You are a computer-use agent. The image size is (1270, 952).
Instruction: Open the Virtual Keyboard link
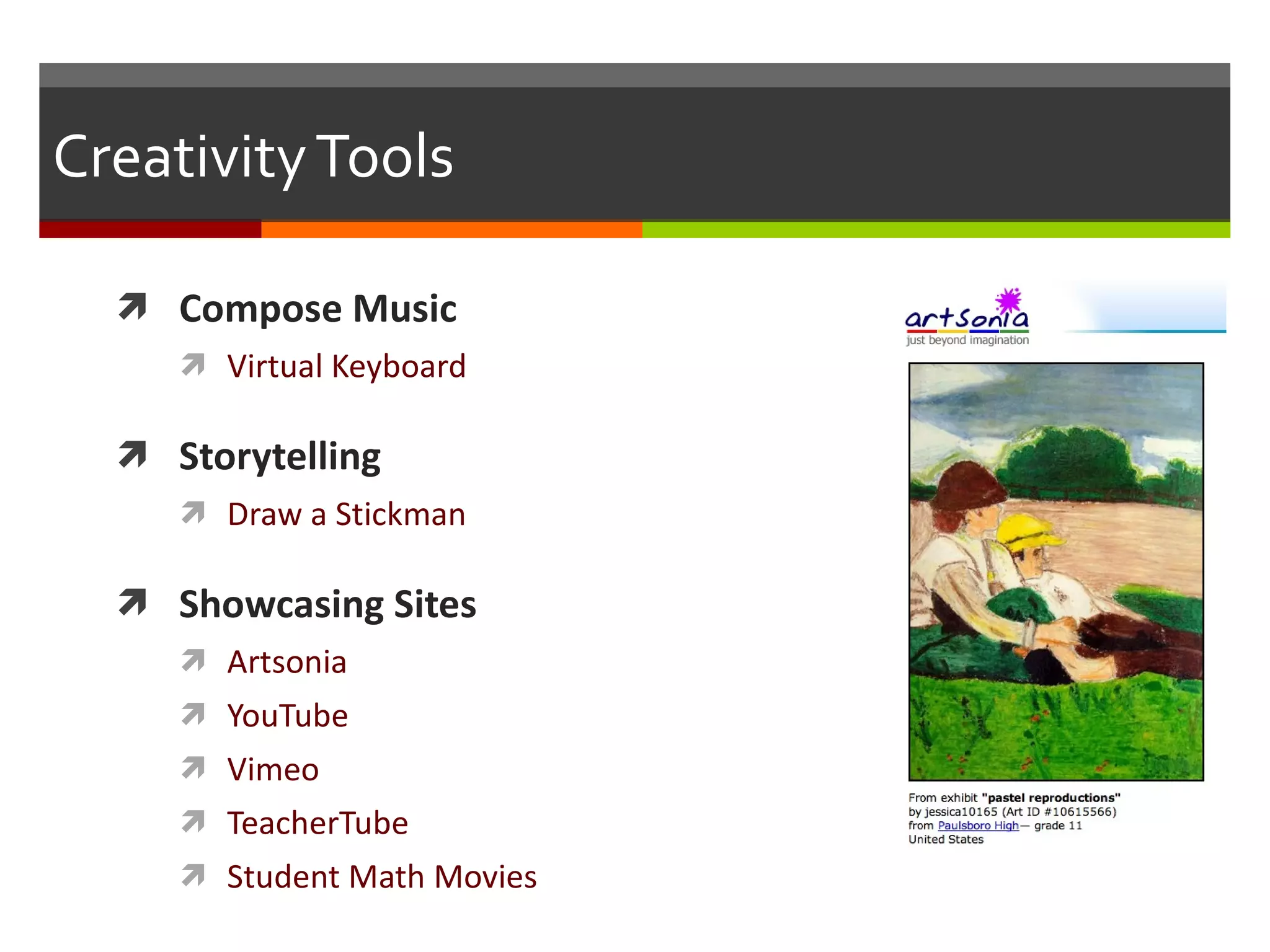[x=346, y=366]
